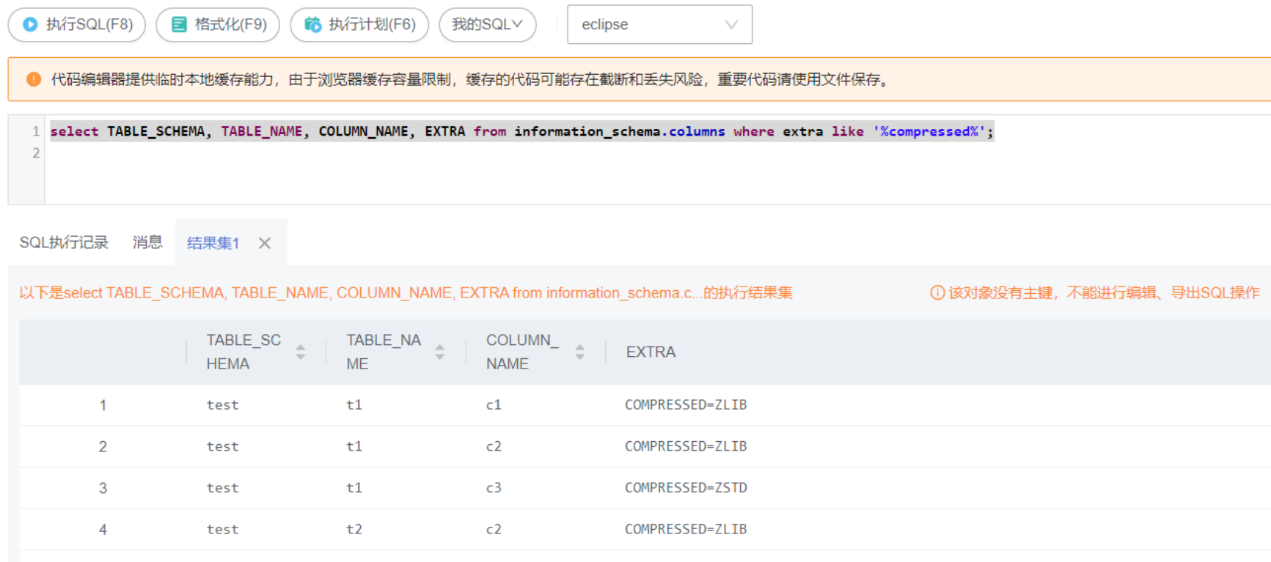The width and height of the screenshot is (1271, 562).
Task: Click the test cell in row 3
Action: pos(223,488)
